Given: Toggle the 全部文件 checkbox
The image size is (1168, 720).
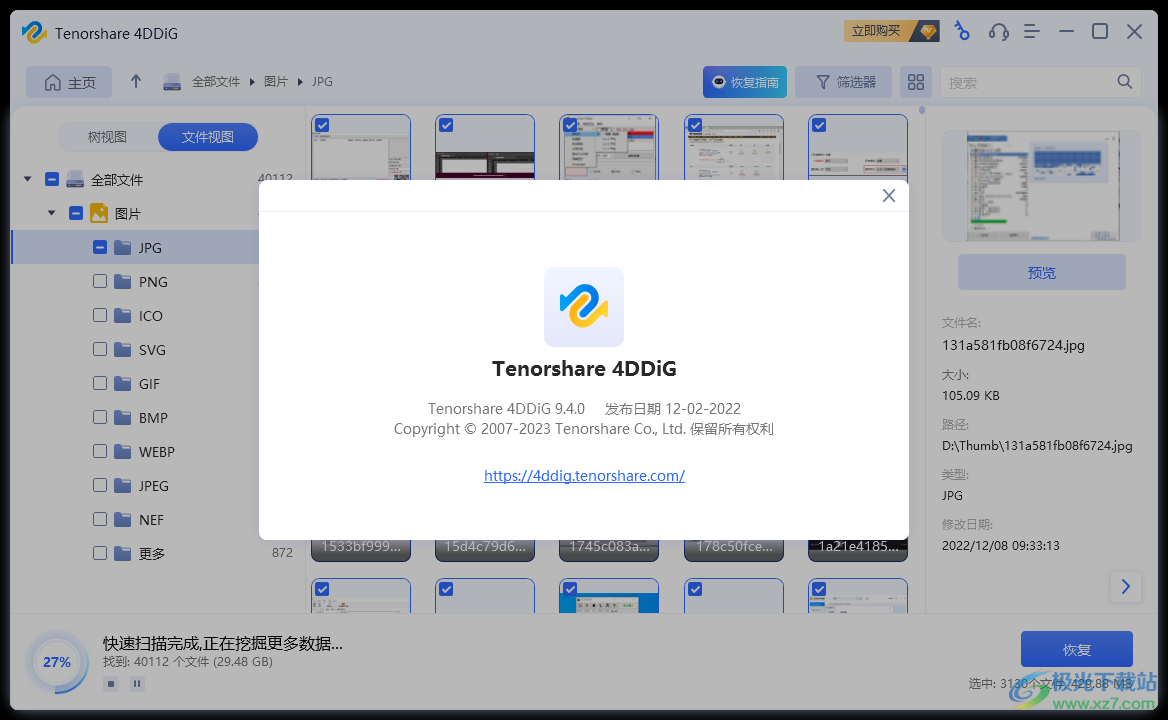Looking at the screenshot, I should pos(51,179).
